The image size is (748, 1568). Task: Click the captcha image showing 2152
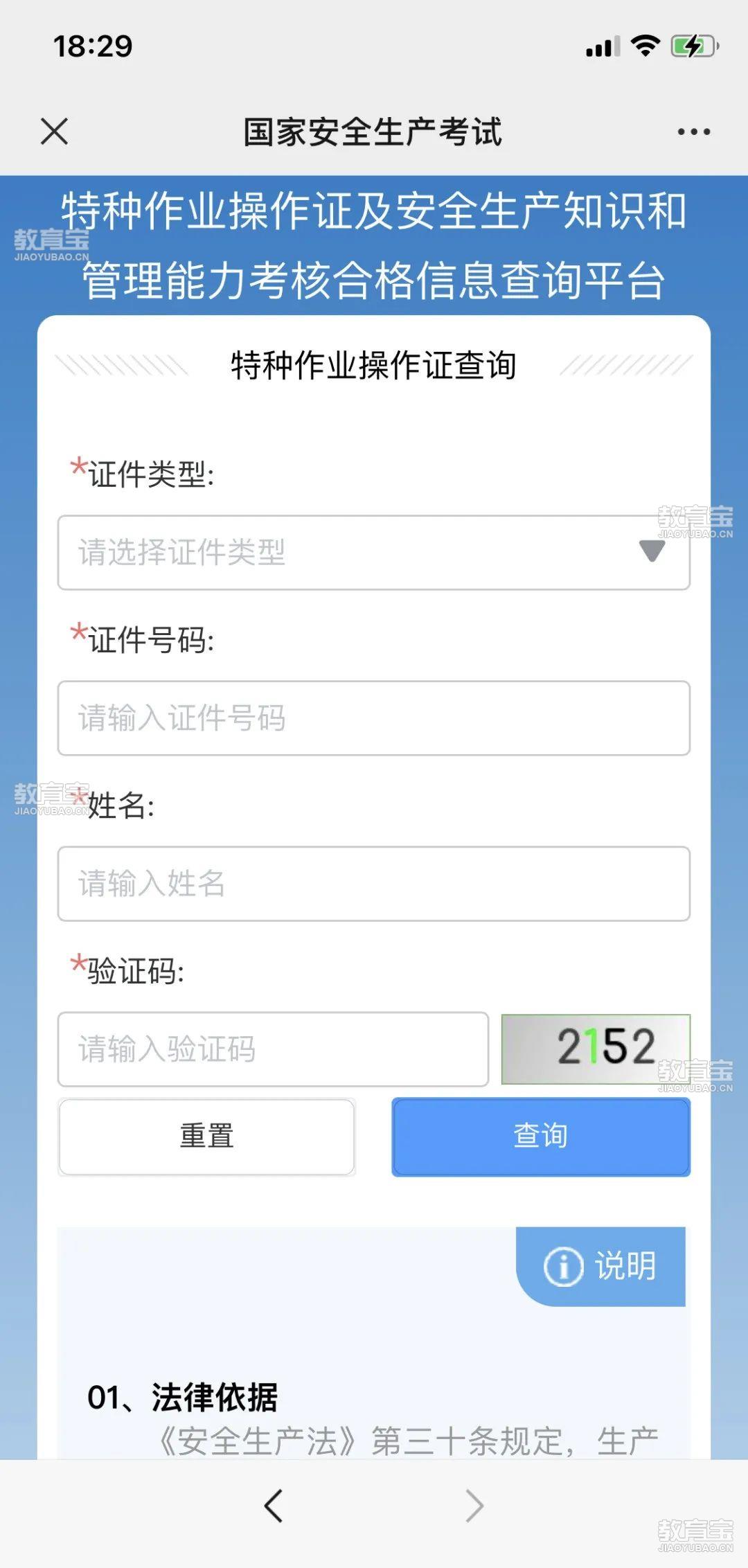(596, 1049)
